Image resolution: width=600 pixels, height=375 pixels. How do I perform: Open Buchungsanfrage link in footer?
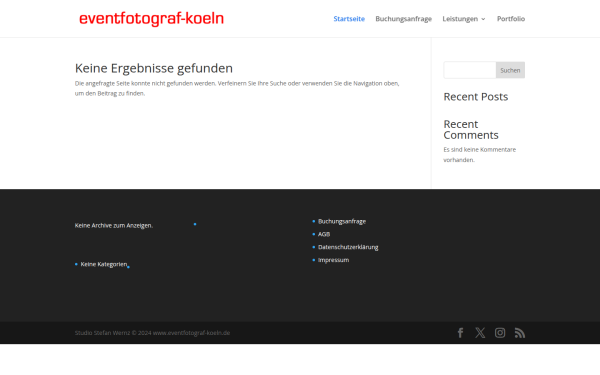342,221
